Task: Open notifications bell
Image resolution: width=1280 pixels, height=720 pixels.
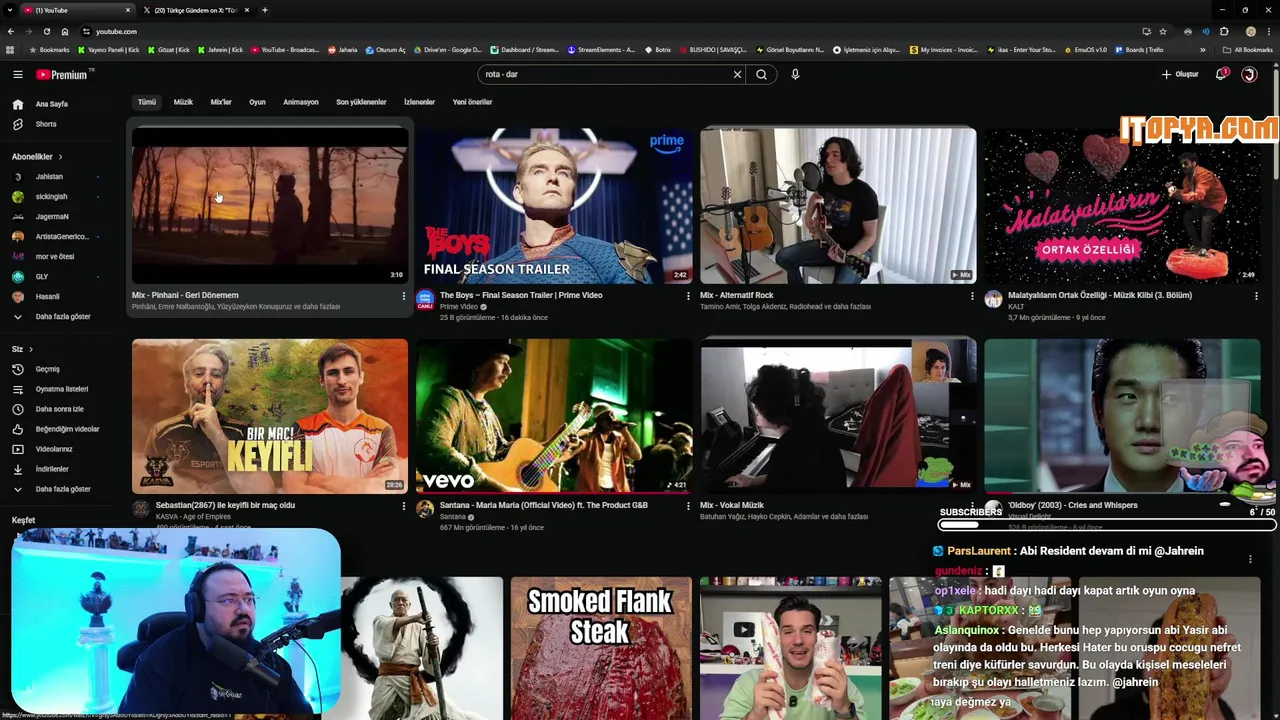Action: (1221, 74)
